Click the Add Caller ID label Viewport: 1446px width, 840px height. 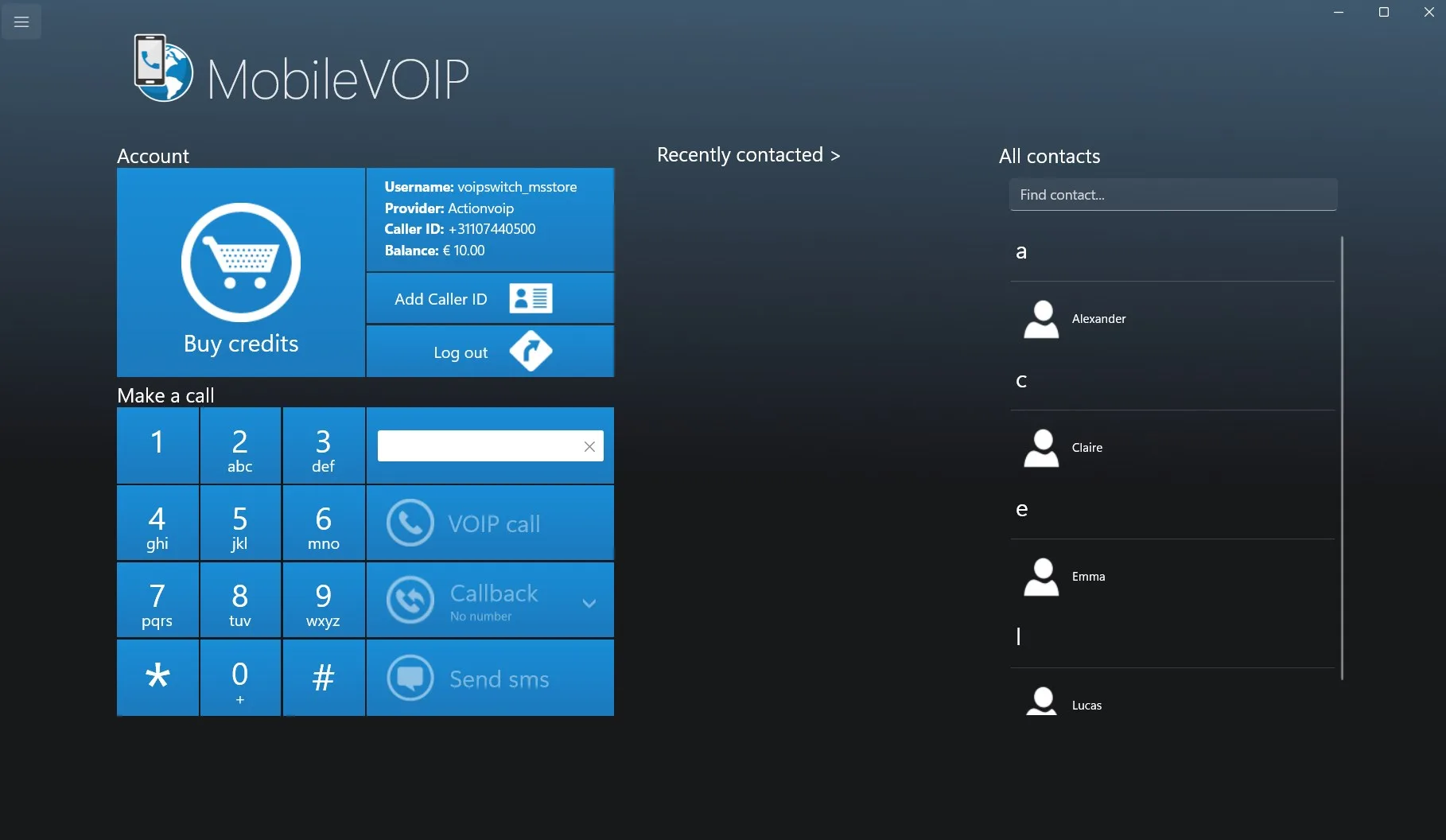(441, 299)
